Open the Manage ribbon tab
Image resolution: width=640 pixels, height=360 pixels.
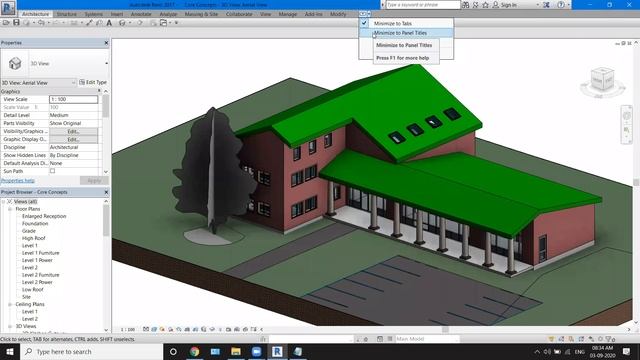click(x=288, y=14)
